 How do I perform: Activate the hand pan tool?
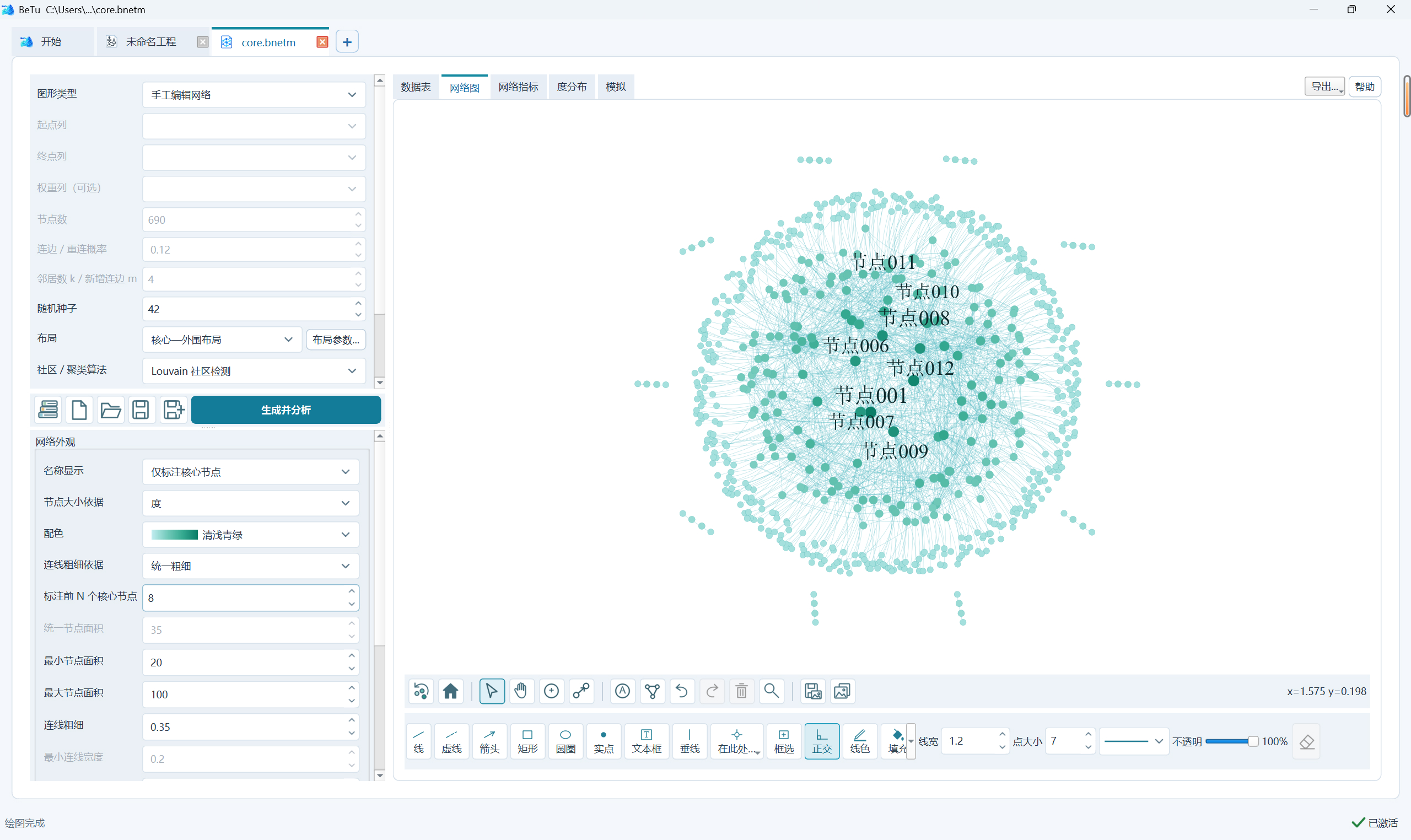[521, 691]
